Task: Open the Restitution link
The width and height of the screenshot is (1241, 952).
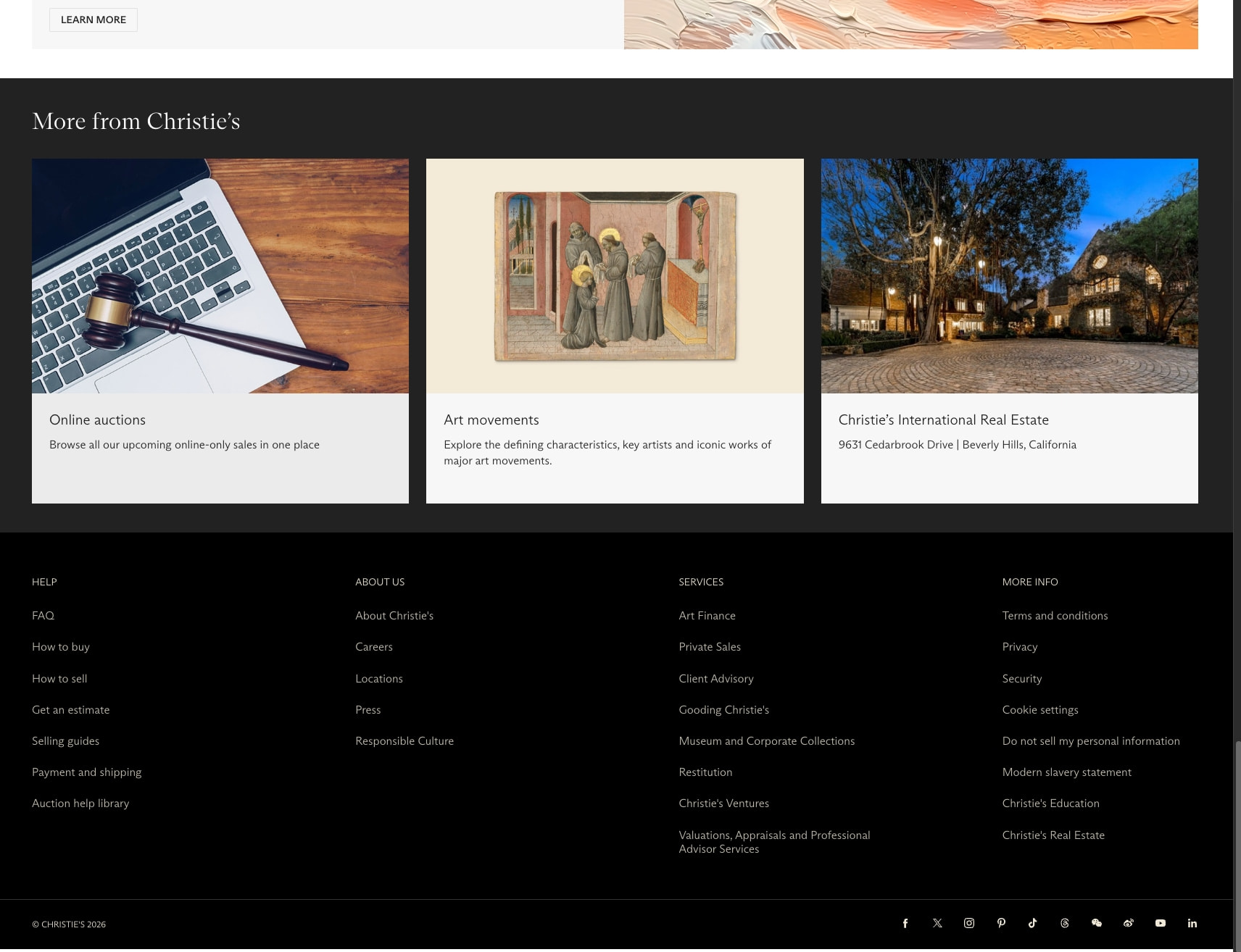Action: point(705,772)
